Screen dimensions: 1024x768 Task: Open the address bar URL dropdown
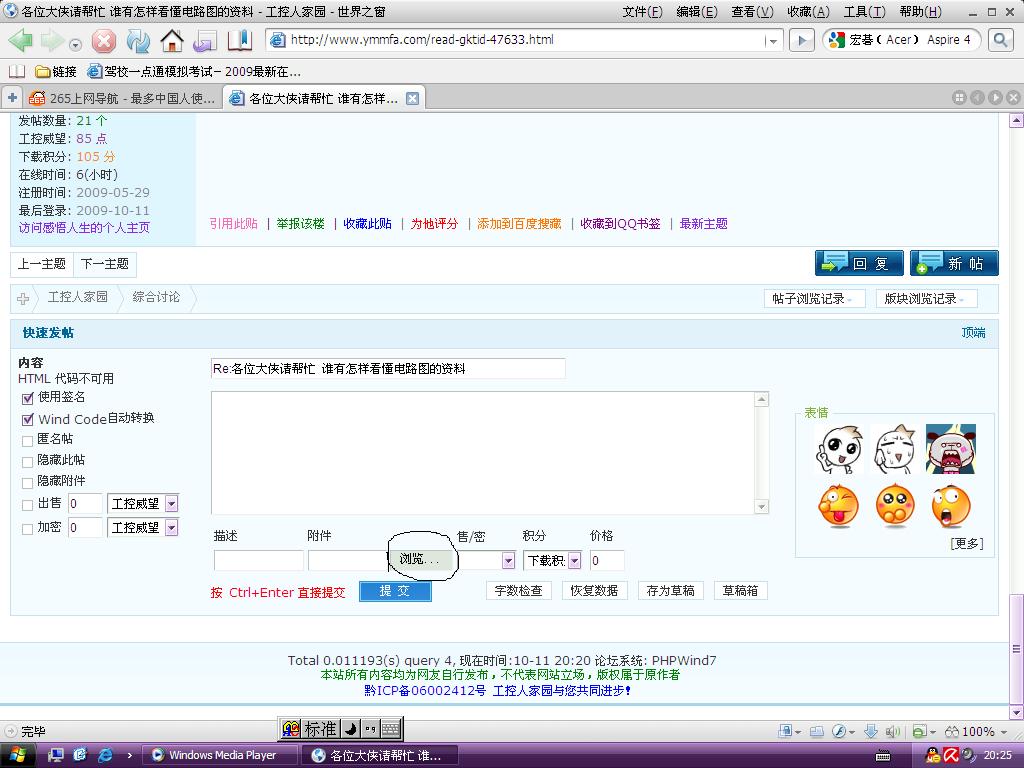point(772,41)
